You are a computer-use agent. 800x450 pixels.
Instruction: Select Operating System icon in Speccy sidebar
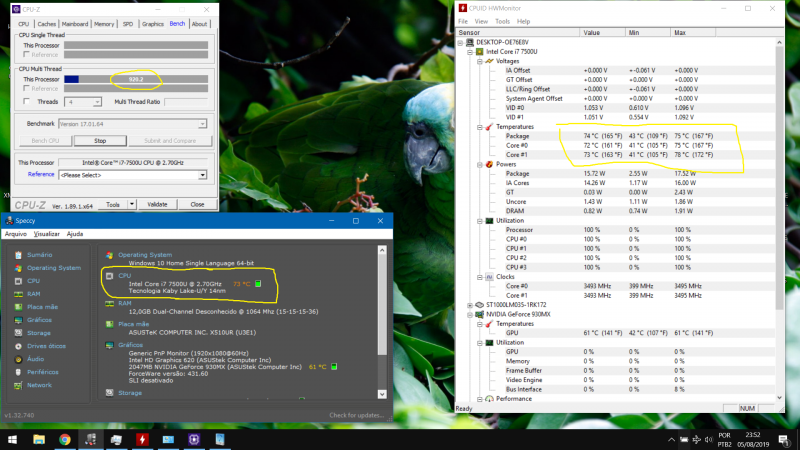click(18, 268)
